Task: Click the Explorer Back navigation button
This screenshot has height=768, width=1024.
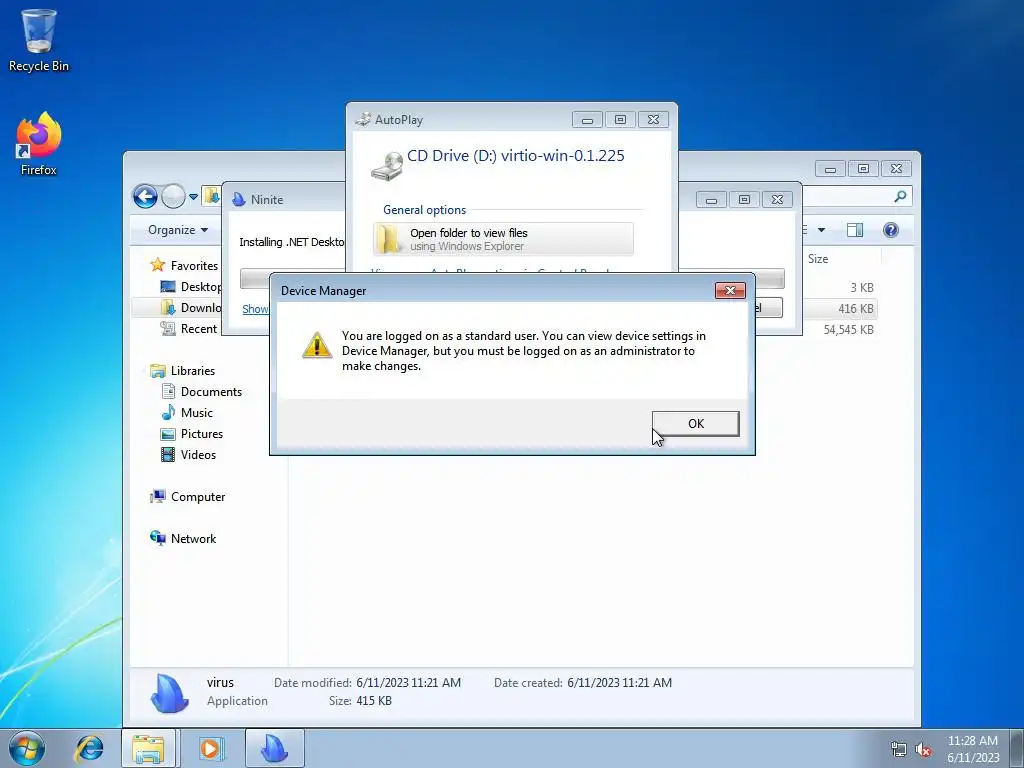Action: point(145,196)
